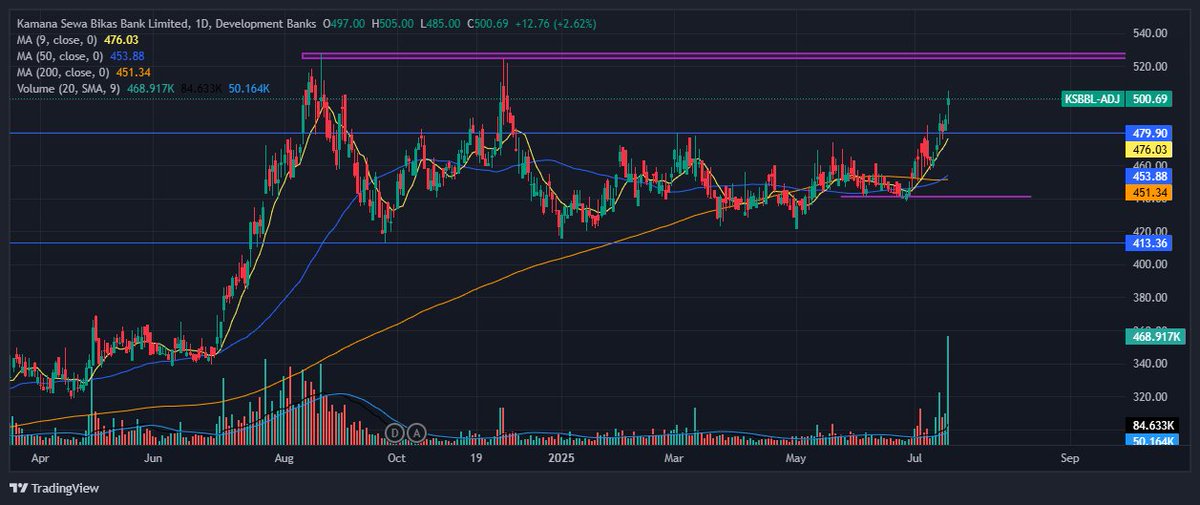Click the 340.00 price axis label

coord(1150,363)
